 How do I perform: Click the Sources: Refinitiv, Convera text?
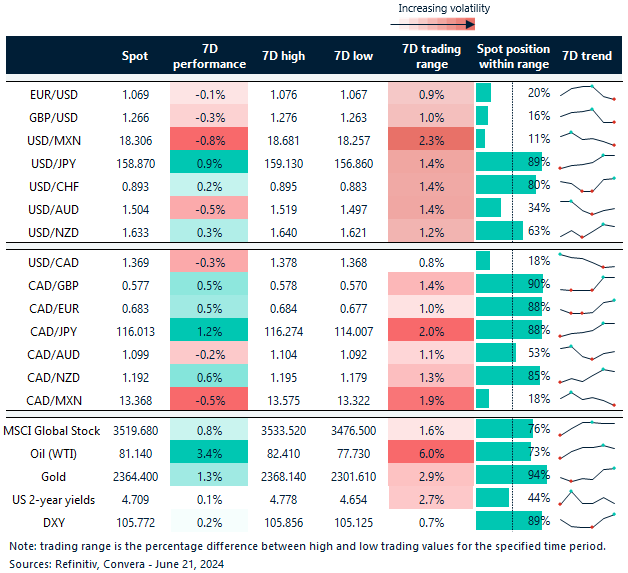[116, 564]
